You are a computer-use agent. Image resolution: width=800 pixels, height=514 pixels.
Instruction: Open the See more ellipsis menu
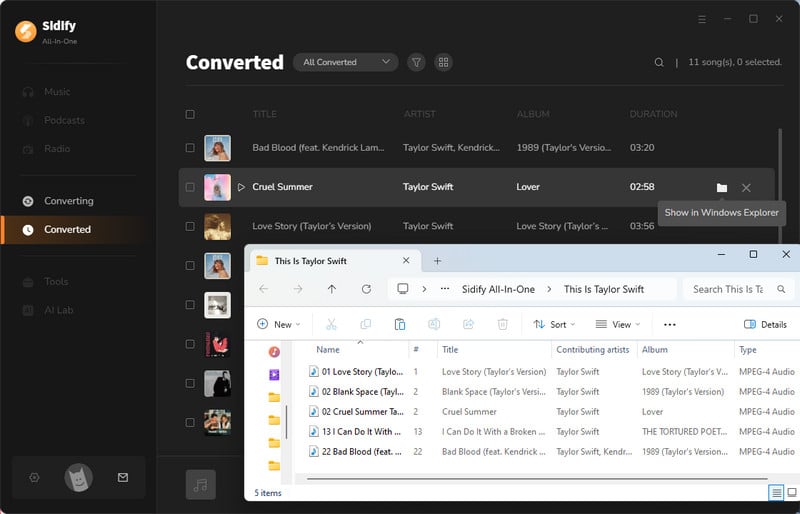tap(669, 325)
